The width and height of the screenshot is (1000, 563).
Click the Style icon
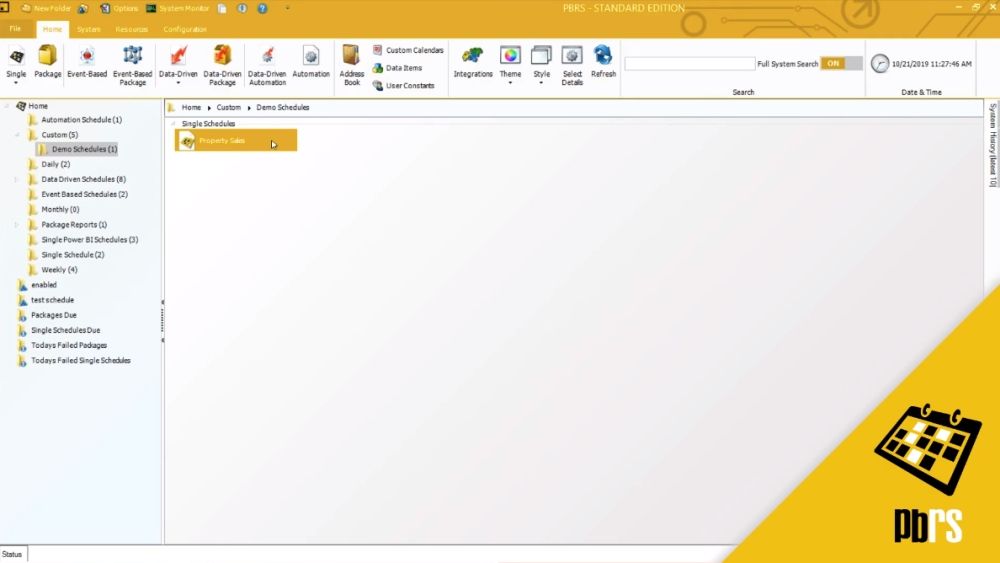(541, 55)
